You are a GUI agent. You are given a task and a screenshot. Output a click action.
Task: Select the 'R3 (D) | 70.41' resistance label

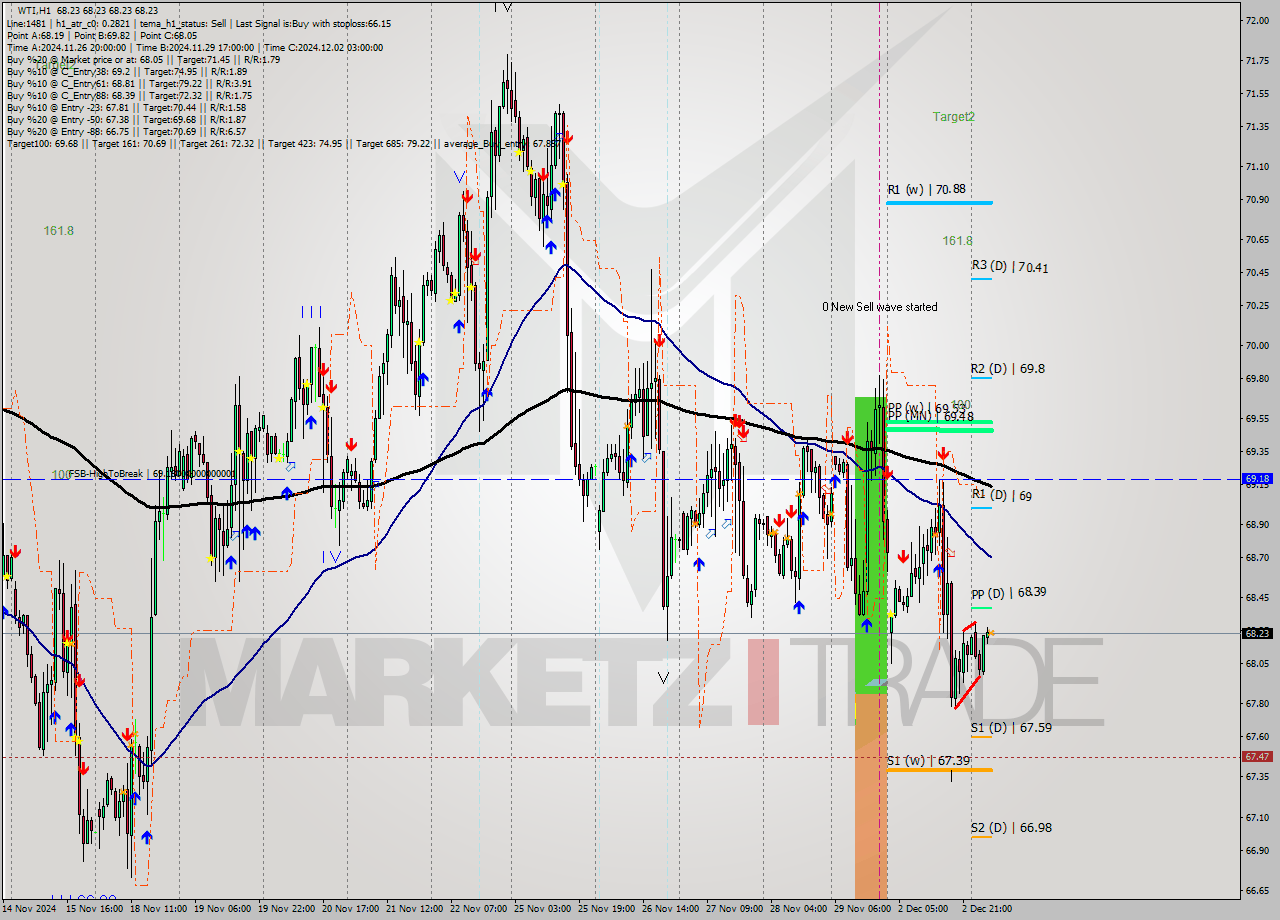(x=1009, y=267)
